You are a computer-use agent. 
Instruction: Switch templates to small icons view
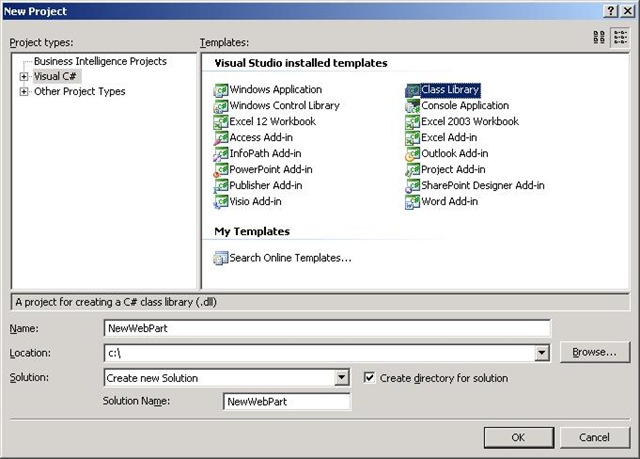pyautogui.click(x=620, y=38)
